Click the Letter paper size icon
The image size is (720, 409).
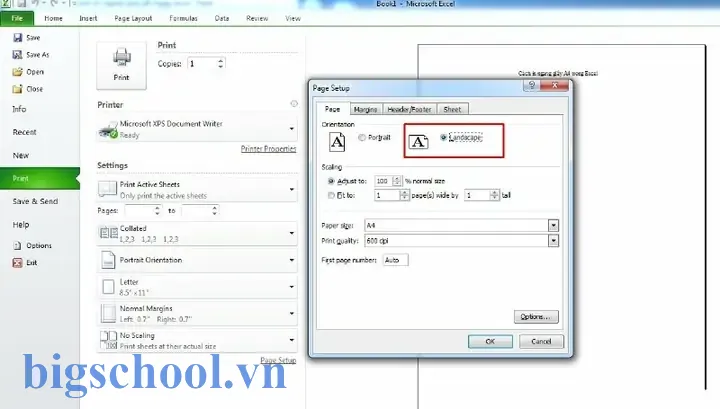(108, 287)
